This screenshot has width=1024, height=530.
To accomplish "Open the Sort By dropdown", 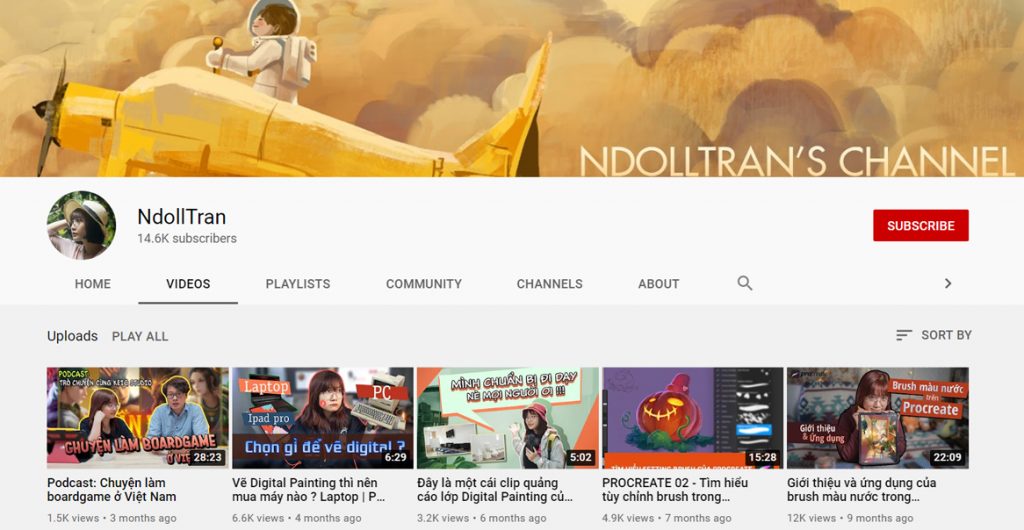I will pos(933,335).
